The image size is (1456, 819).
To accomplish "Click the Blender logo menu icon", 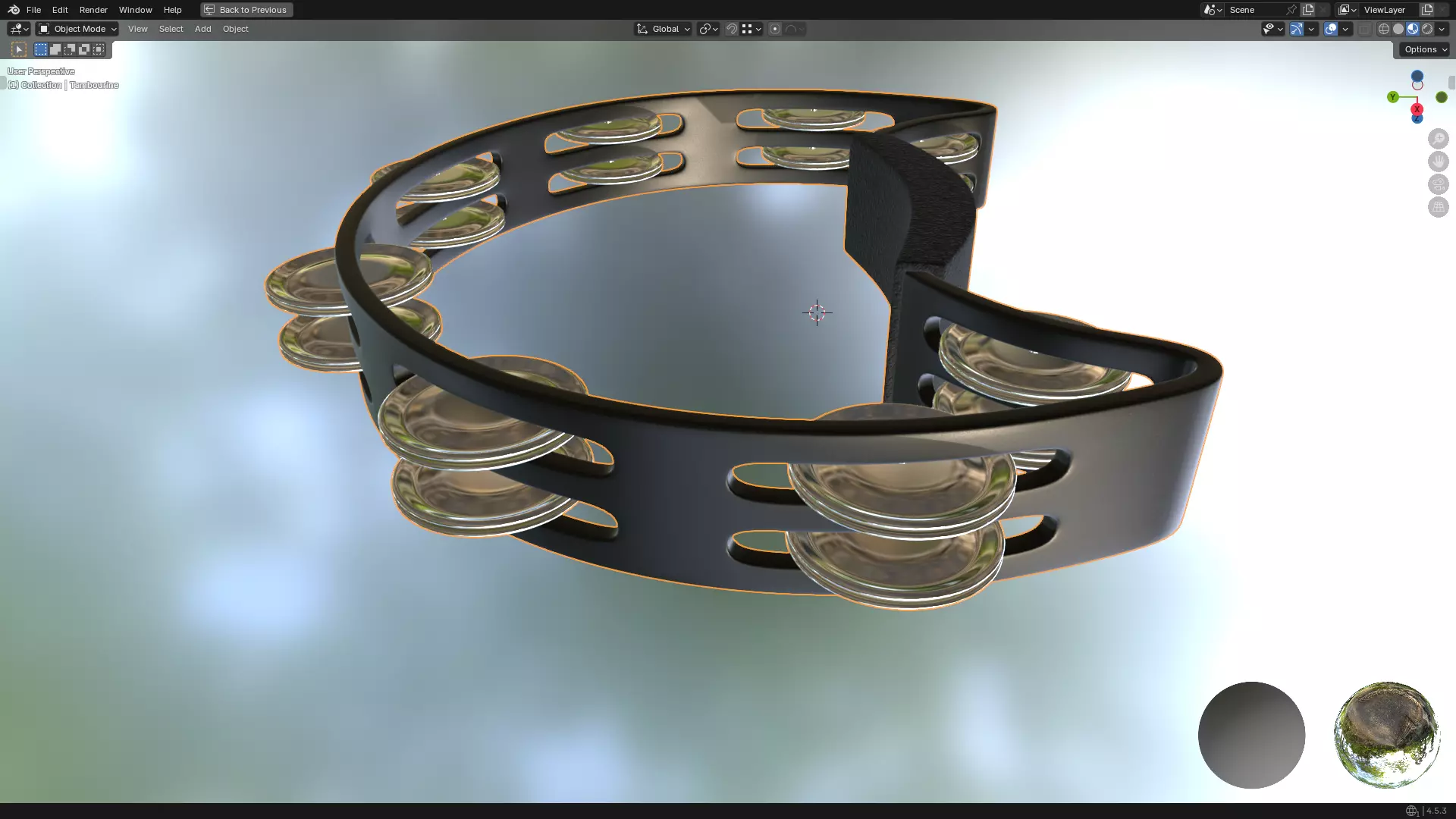I will point(14,10).
